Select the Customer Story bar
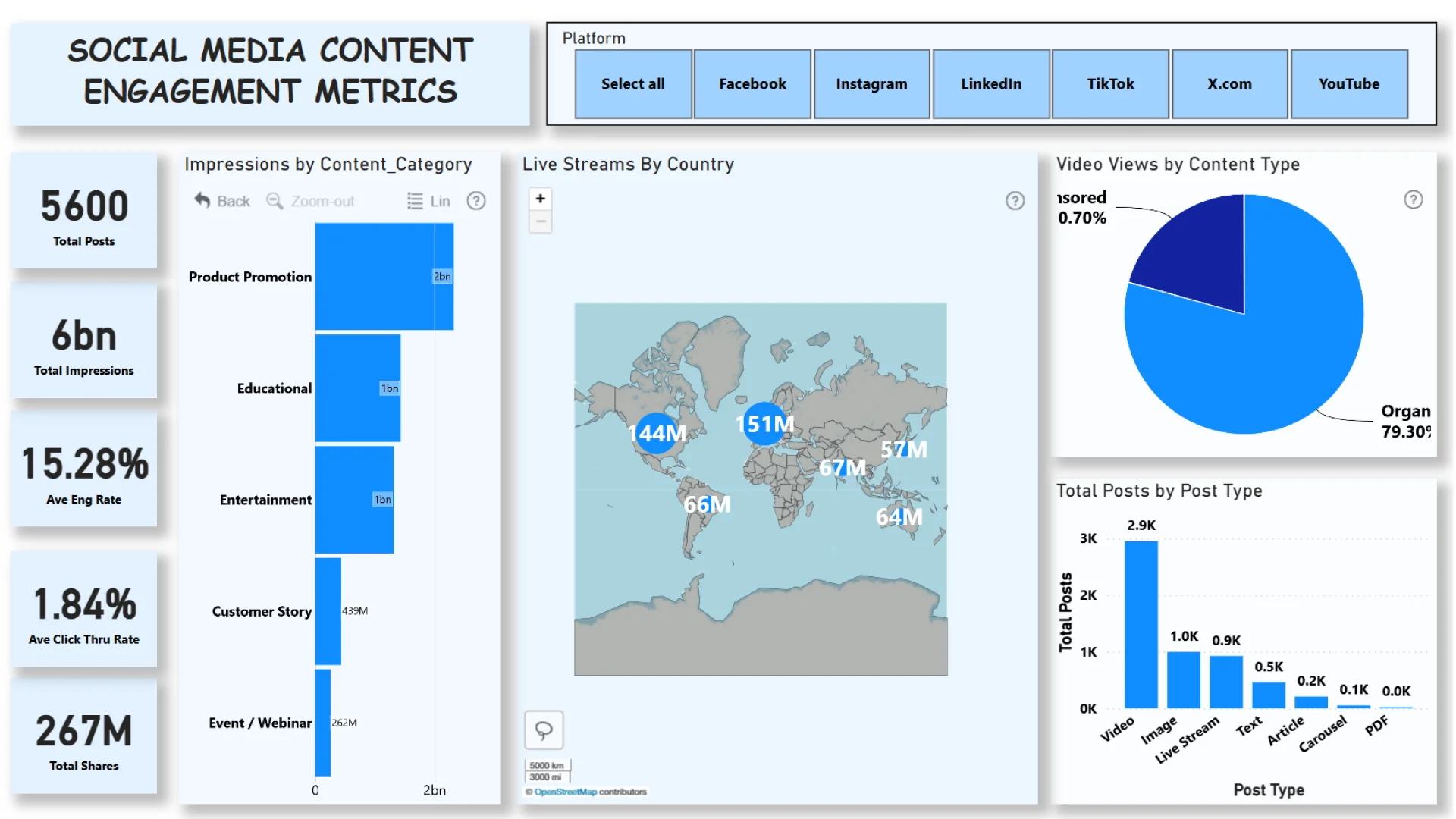The image size is (1456, 819). tap(328, 611)
